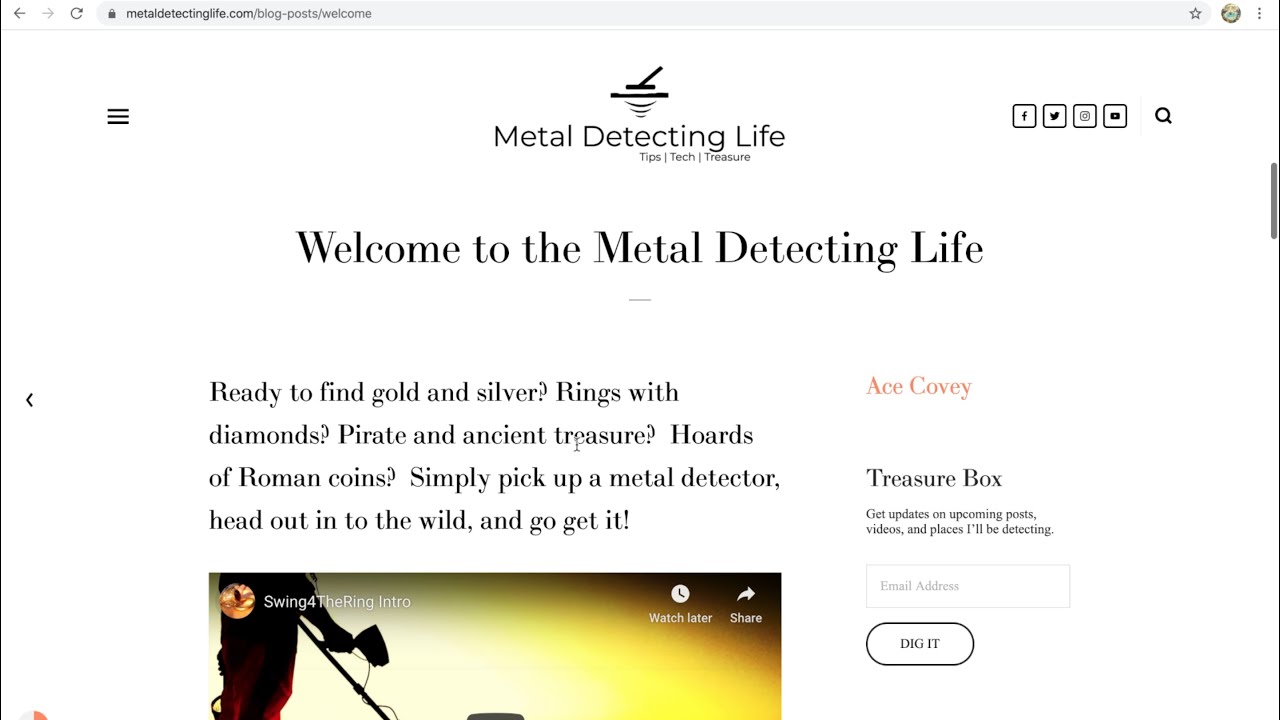Open Chrome three-dot menu
Screen dimensions: 1280x720
point(1259,14)
